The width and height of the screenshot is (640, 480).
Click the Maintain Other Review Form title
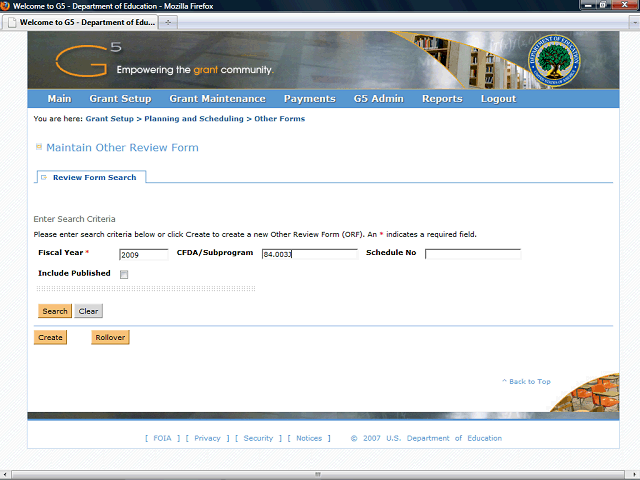pos(122,147)
